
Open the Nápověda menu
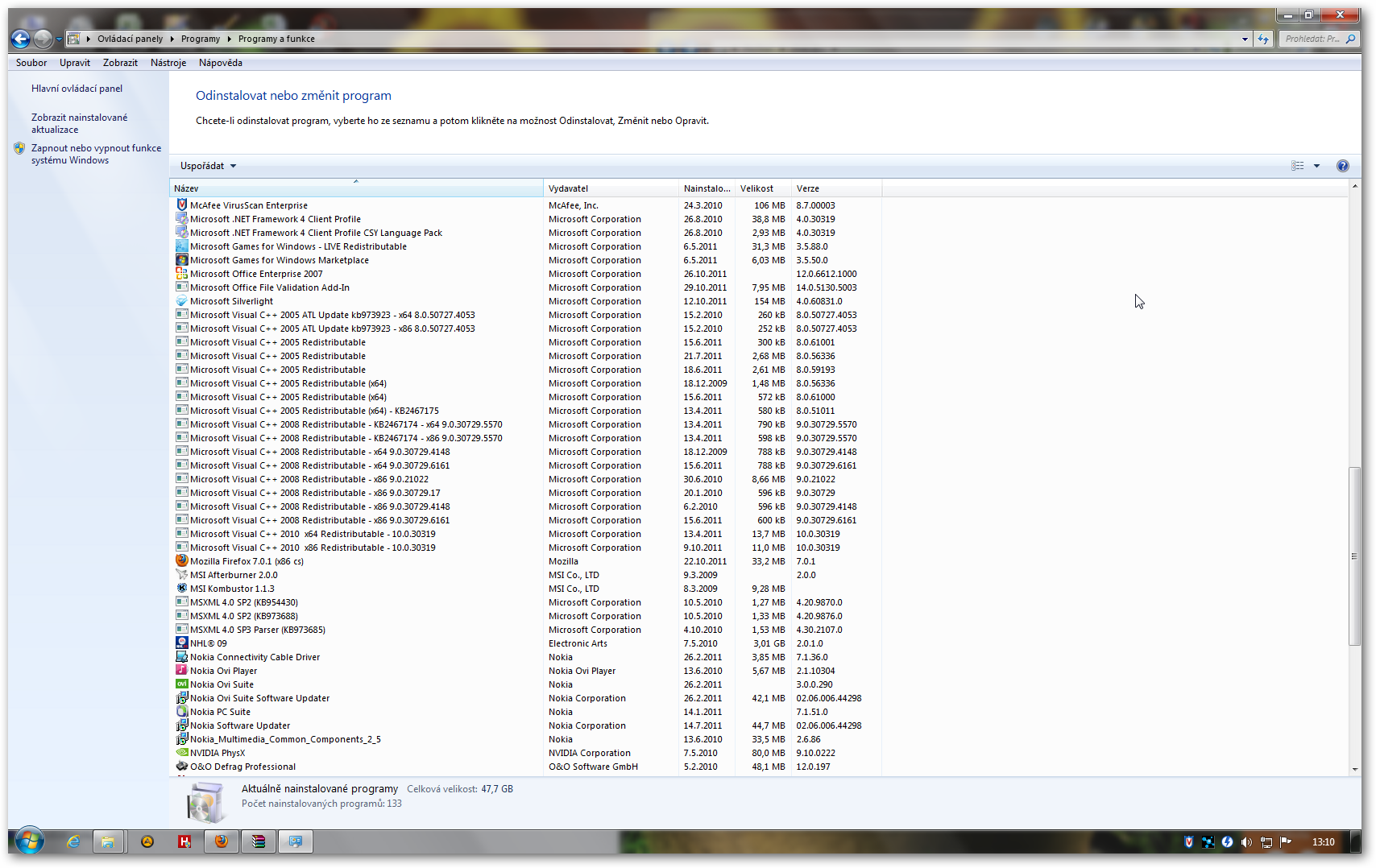coord(221,63)
